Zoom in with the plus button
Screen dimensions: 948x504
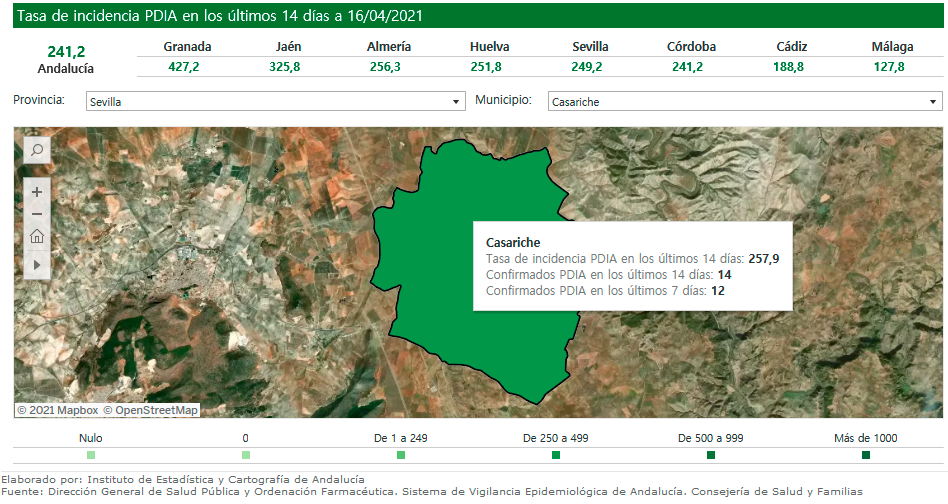coord(37,191)
